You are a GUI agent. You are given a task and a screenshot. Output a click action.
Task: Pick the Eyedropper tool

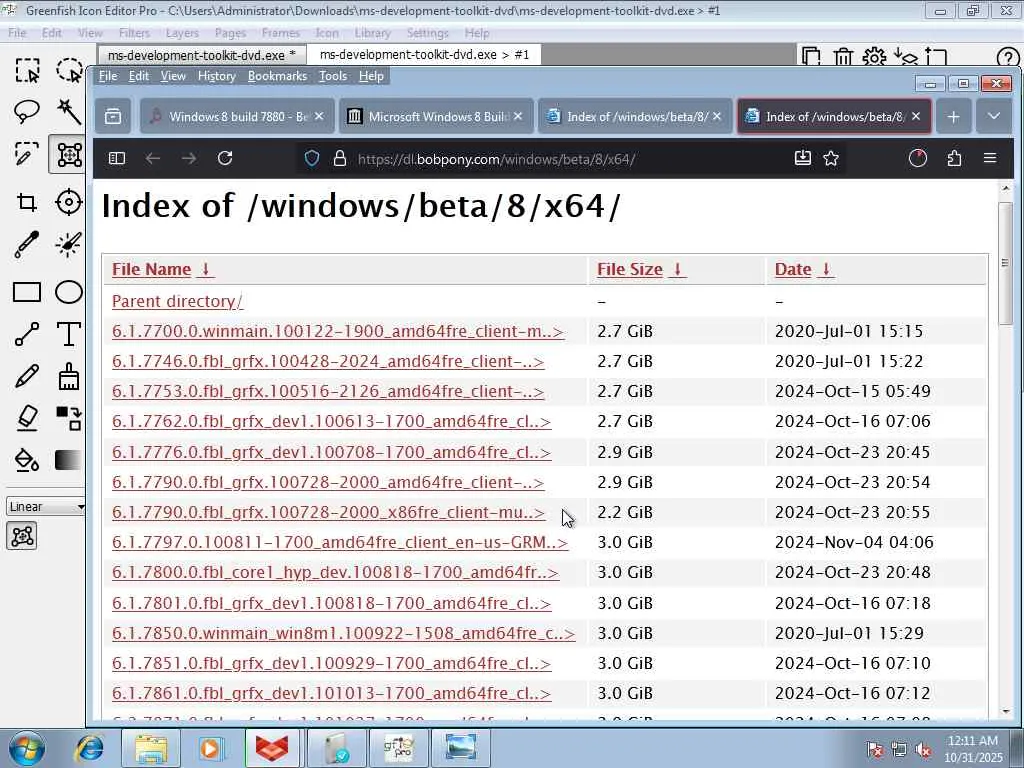coord(27,244)
